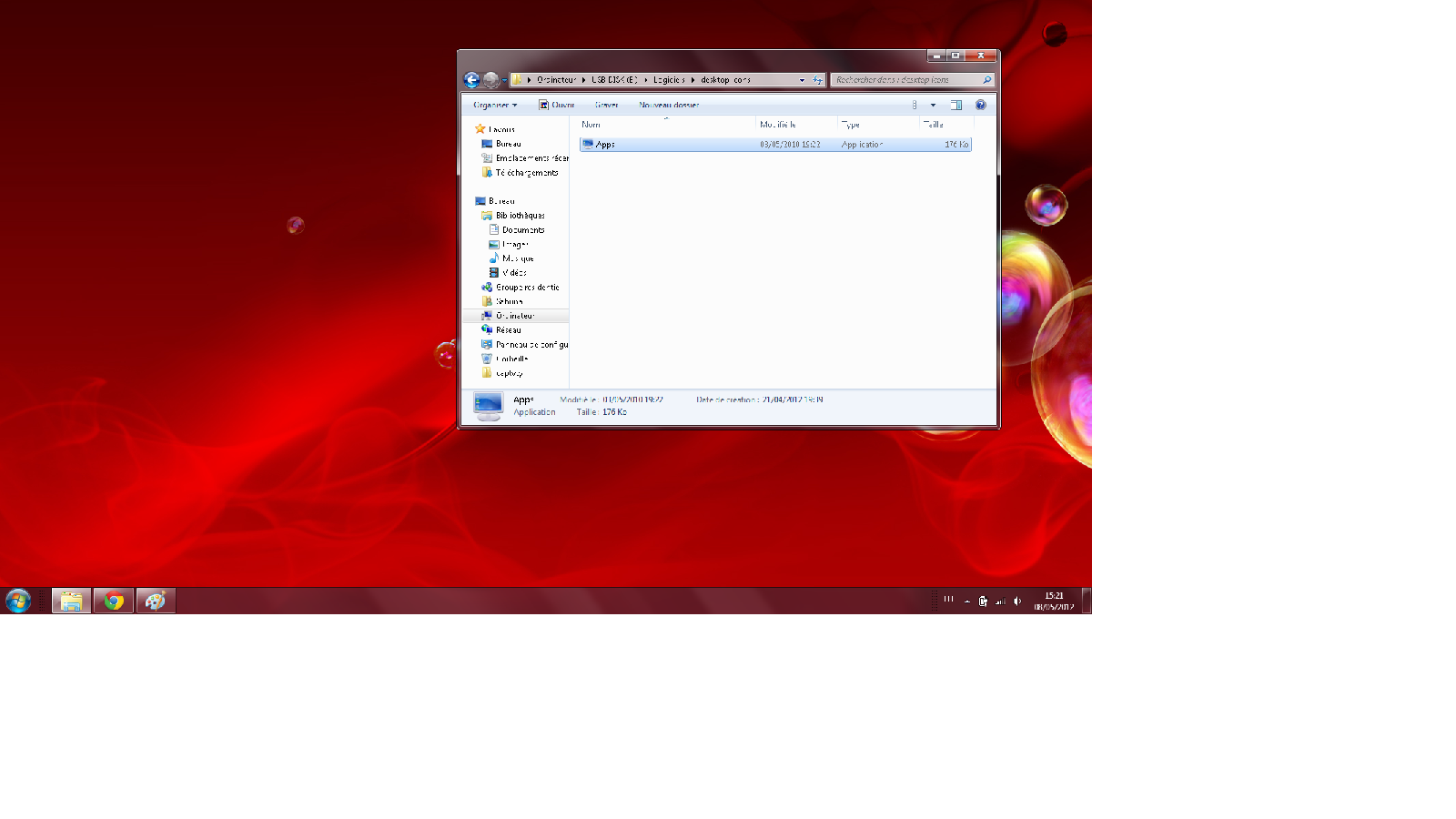Click the Application type cell of Apps
The height and width of the screenshot is (819, 1456).
(862, 145)
